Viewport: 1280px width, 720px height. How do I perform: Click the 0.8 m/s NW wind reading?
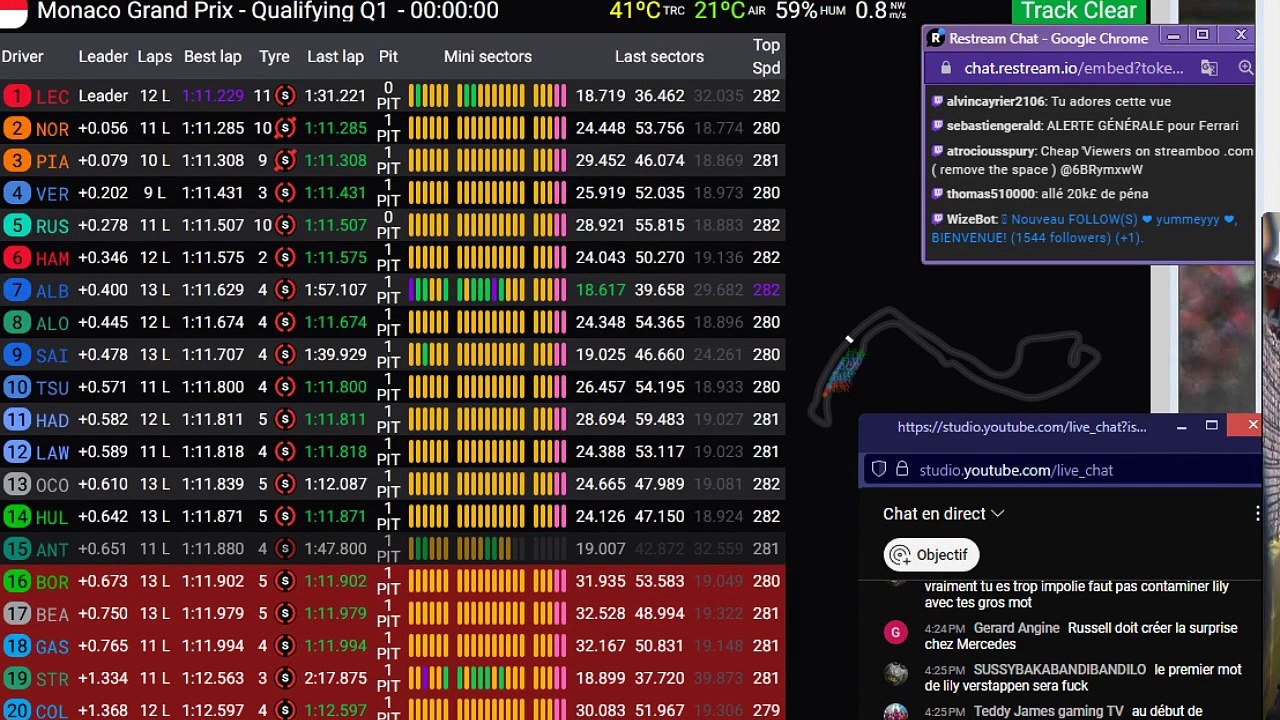click(881, 11)
